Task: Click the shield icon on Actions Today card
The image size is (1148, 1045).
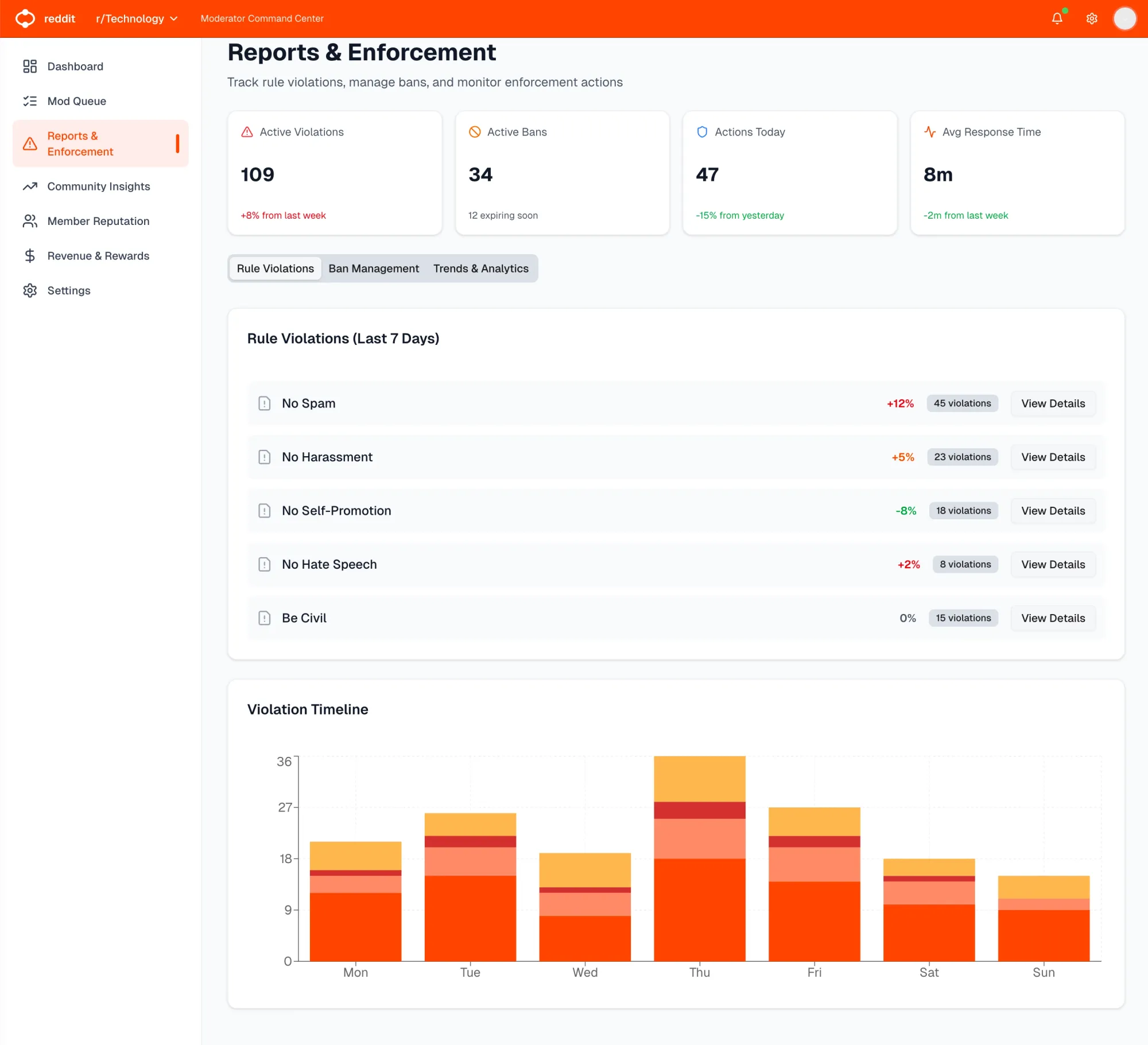Action: coord(702,131)
